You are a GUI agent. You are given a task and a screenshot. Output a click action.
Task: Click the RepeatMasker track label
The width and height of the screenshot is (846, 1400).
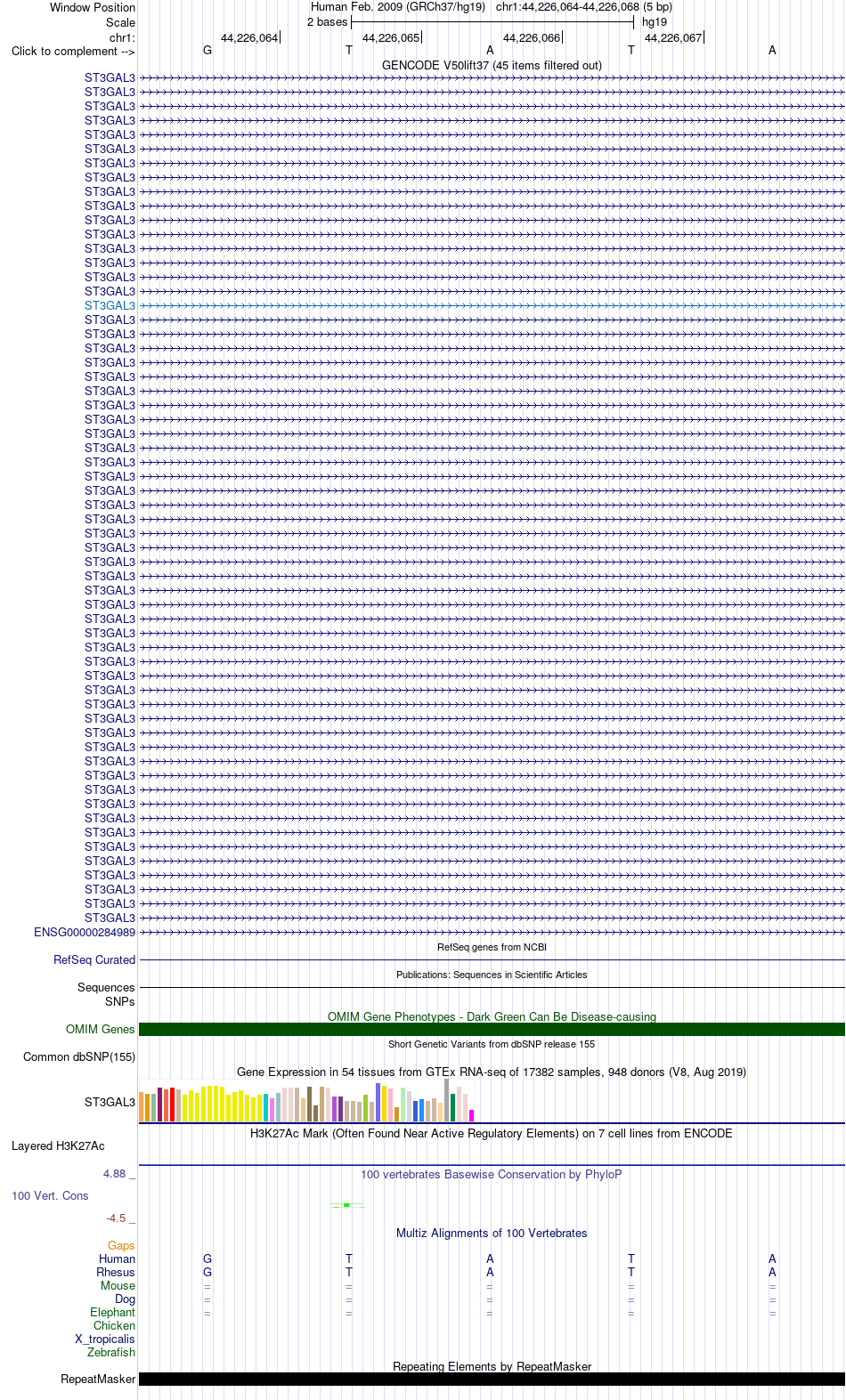[x=98, y=1379]
